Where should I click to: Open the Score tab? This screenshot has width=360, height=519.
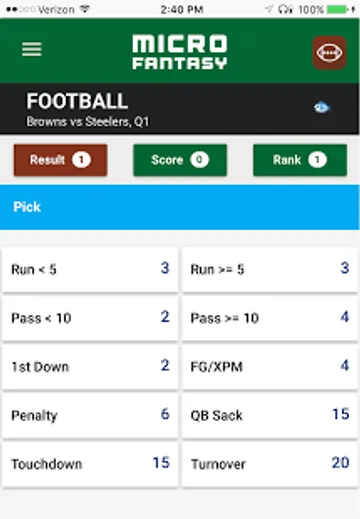180,160
